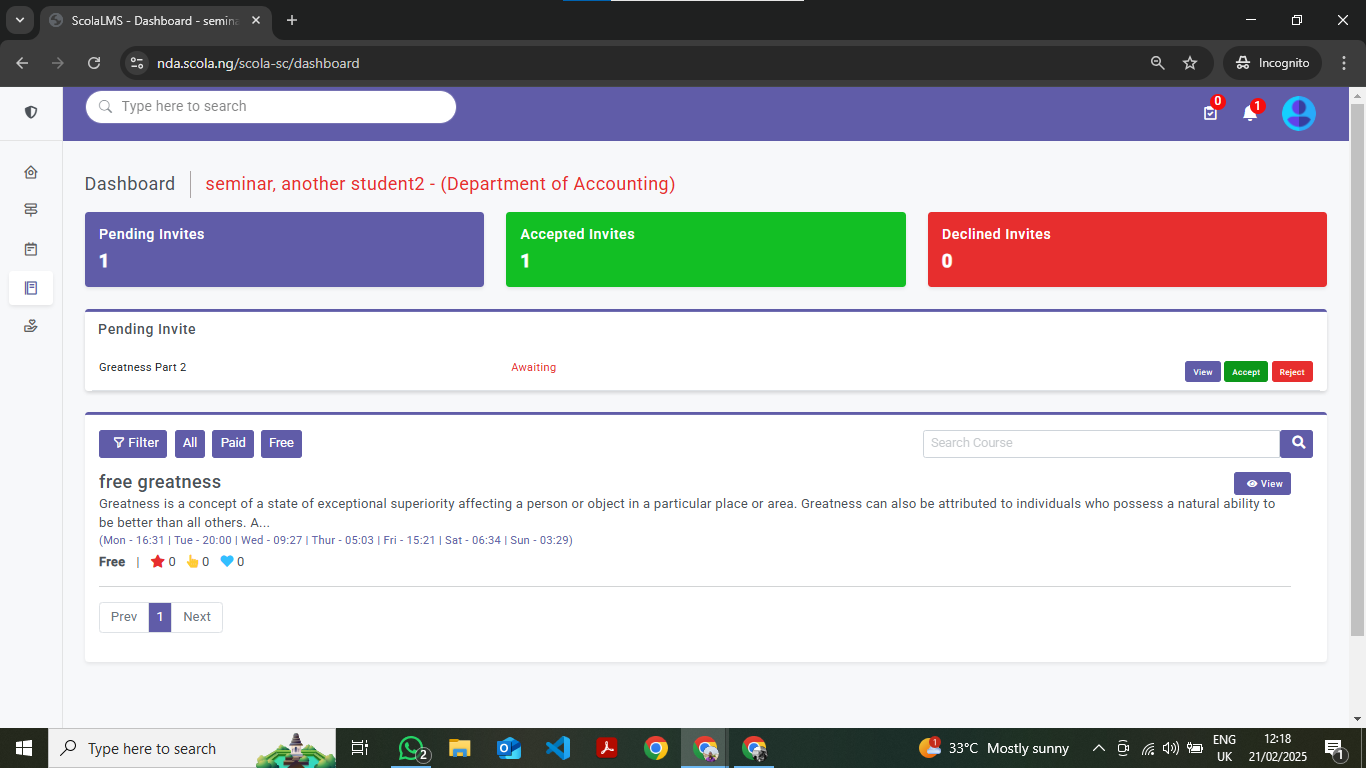Open the Chrome three-dot menu

point(1343,63)
